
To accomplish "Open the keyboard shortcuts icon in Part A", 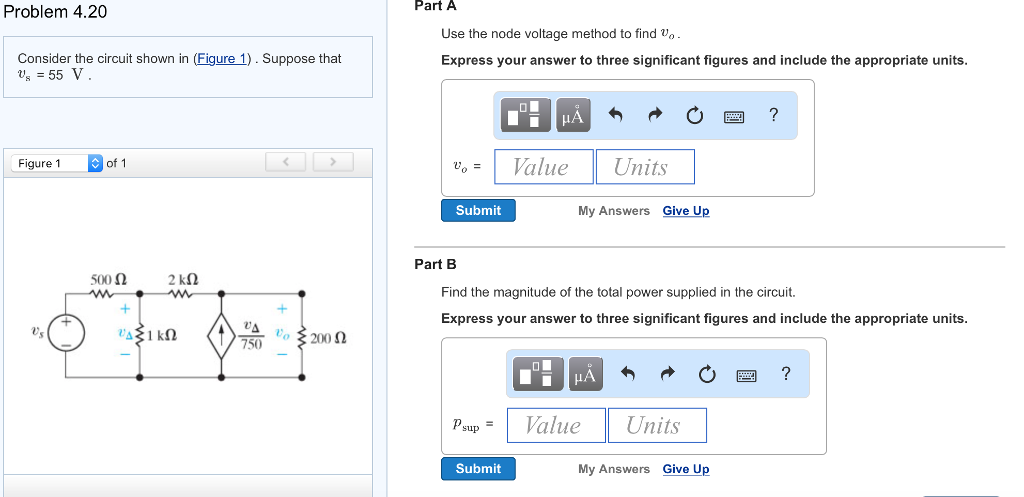I will (734, 116).
